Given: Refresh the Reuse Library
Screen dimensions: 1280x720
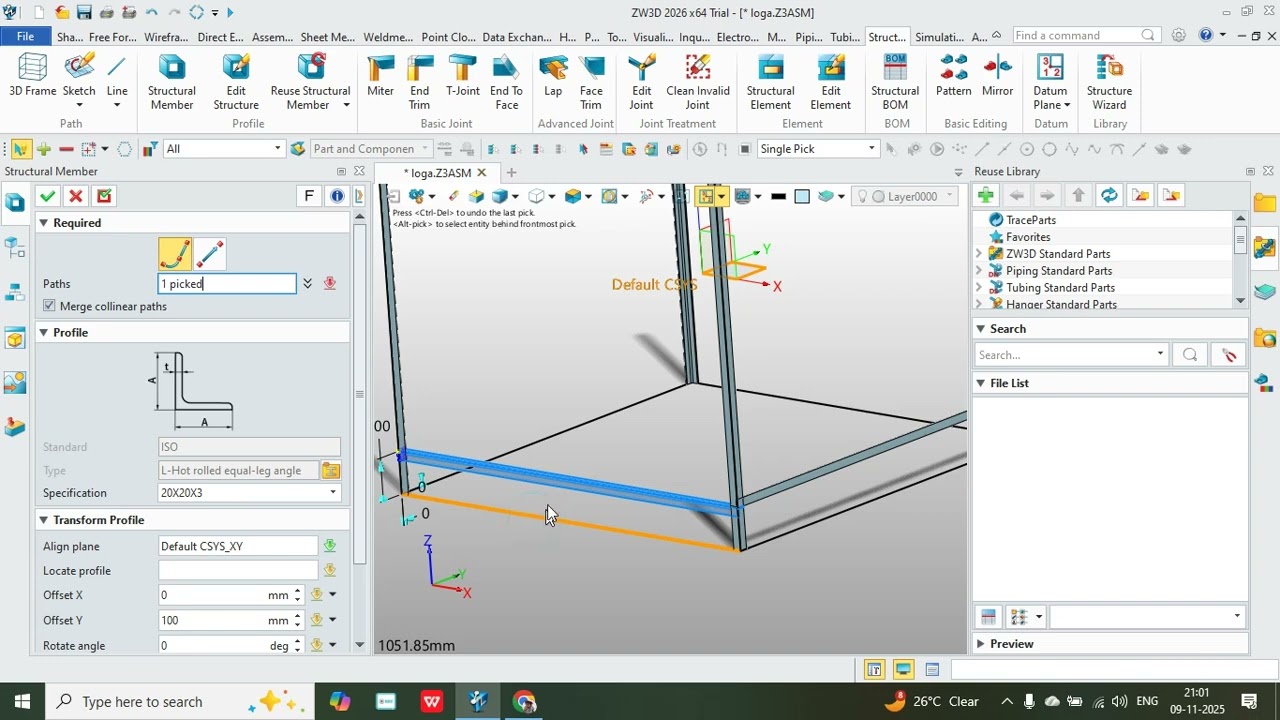Looking at the screenshot, I should (1109, 196).
